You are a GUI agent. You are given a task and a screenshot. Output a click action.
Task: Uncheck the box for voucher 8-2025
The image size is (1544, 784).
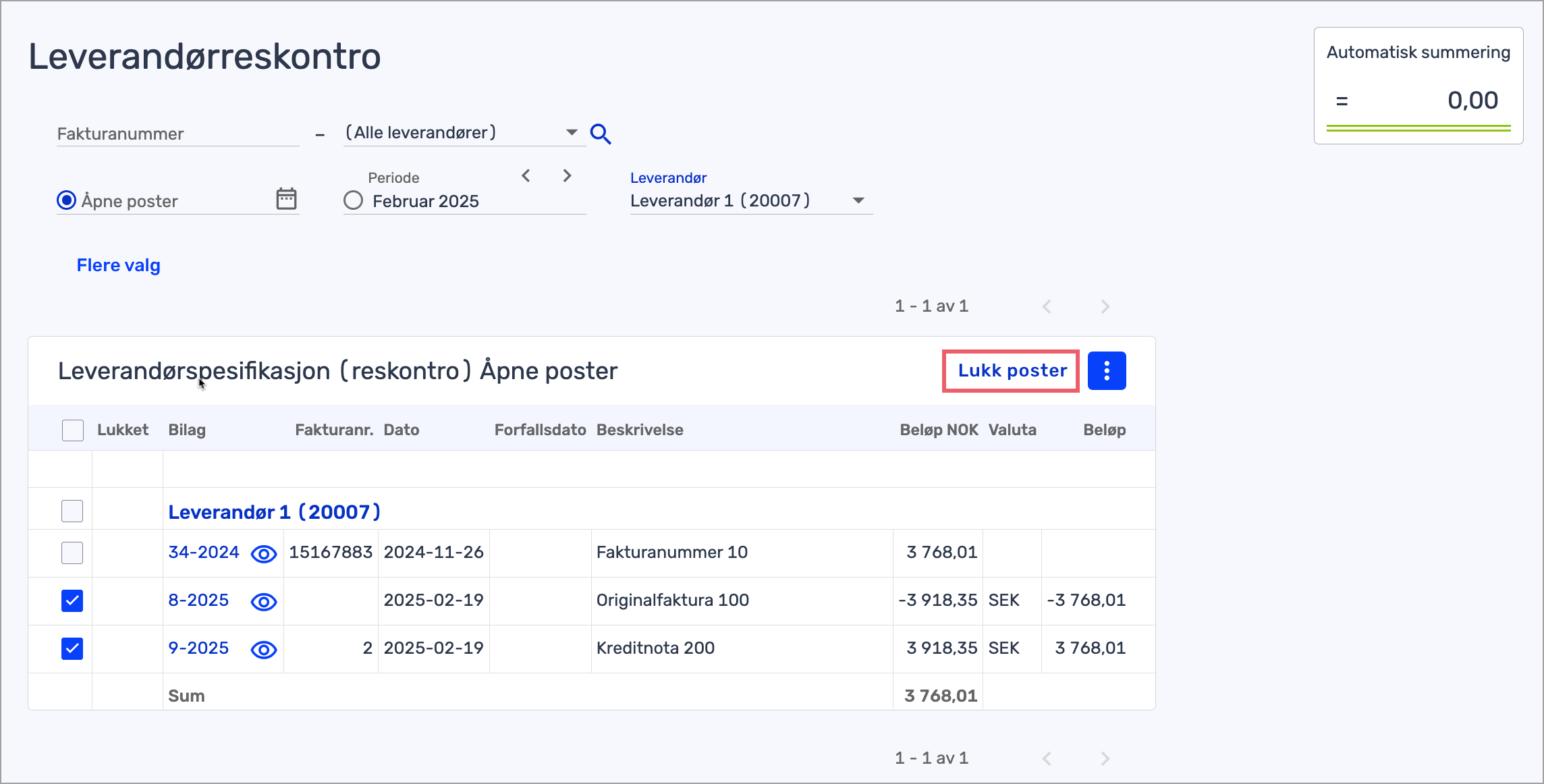click(x=72, y=600)
